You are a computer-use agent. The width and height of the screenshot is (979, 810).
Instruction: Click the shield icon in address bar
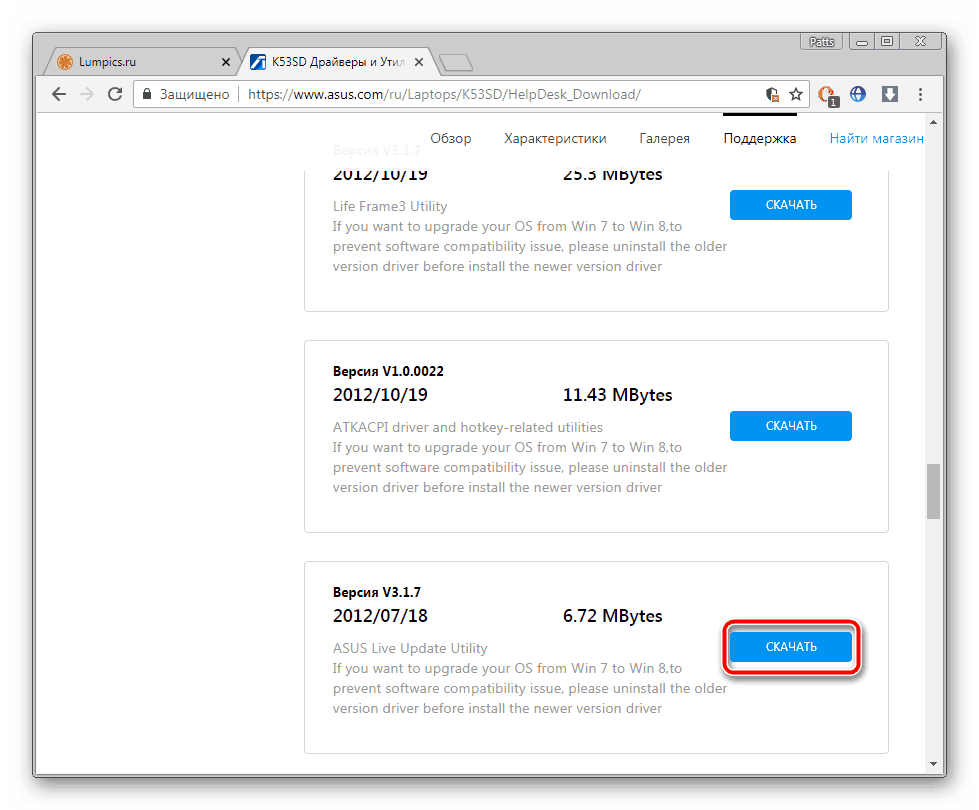772,94
